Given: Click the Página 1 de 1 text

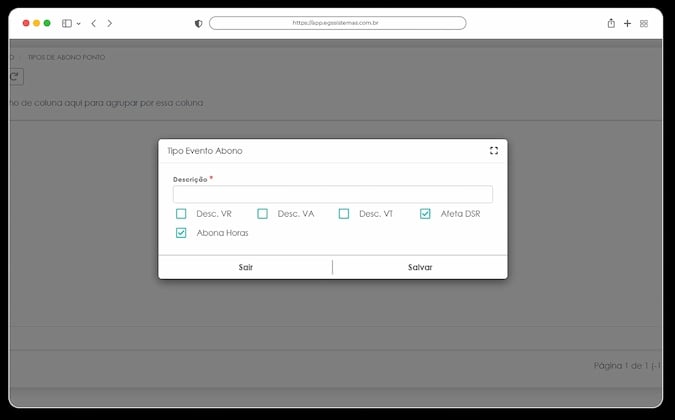Looking at the screenshot, I should [627, 365].
